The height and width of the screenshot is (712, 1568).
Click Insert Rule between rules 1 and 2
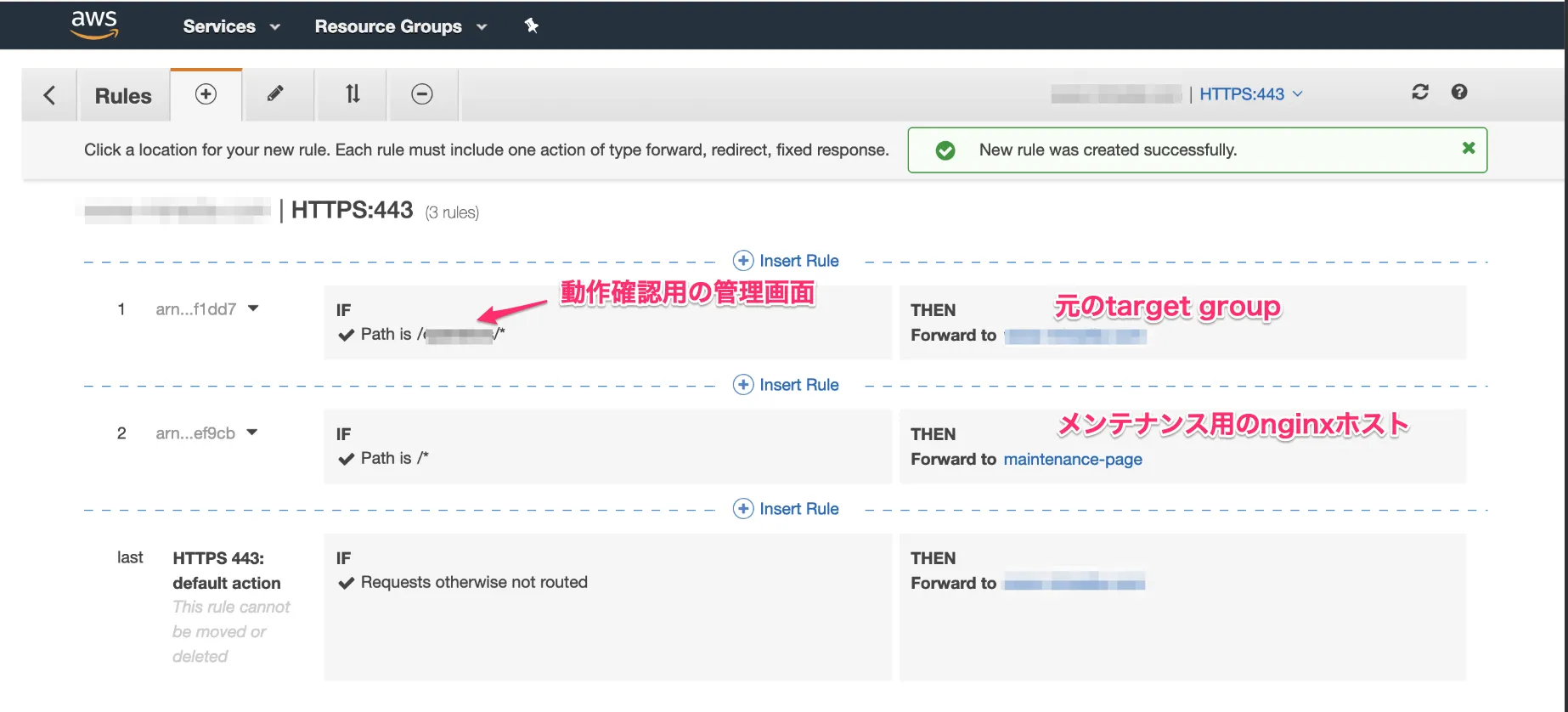pyautogui.click(x=786, y=385)
